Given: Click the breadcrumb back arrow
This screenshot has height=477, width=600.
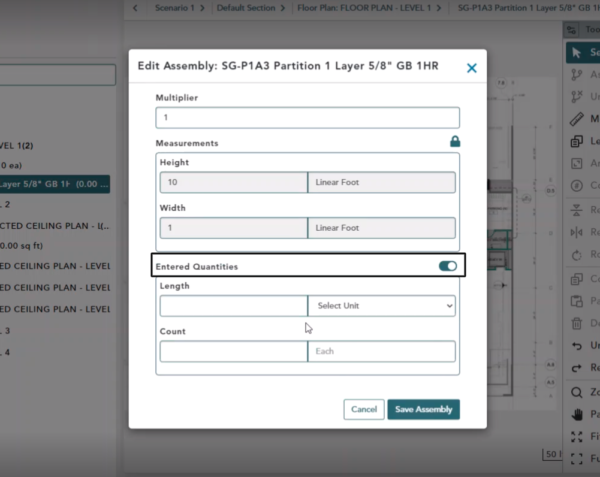Looking at the screenshot, I should pyautogui.click(x=135, y=8).
